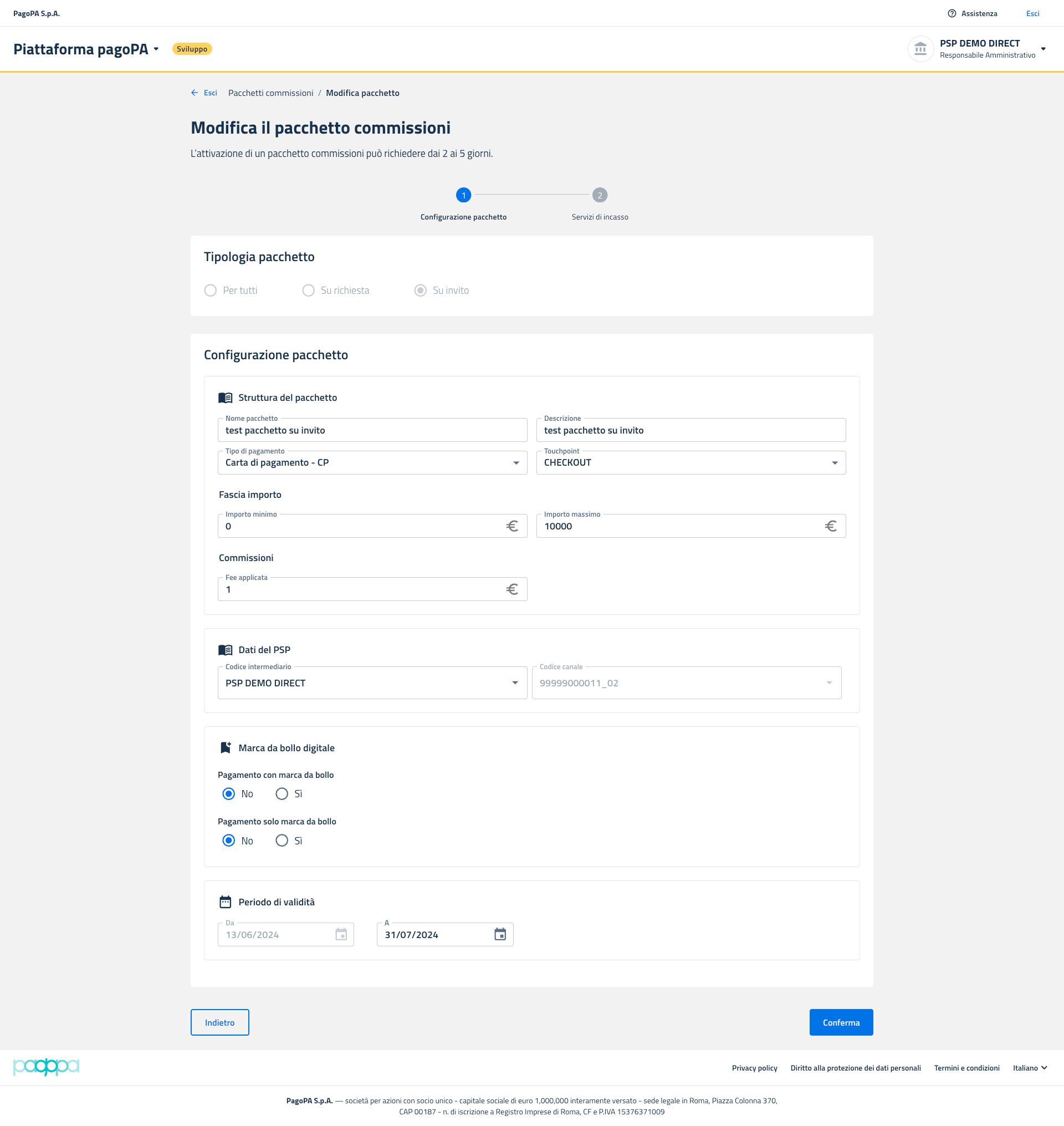Viewport: 1064px width, 1126px height.
Task: Click the Struttura del pacchetto book icon
Action: (x=225, y=398)
